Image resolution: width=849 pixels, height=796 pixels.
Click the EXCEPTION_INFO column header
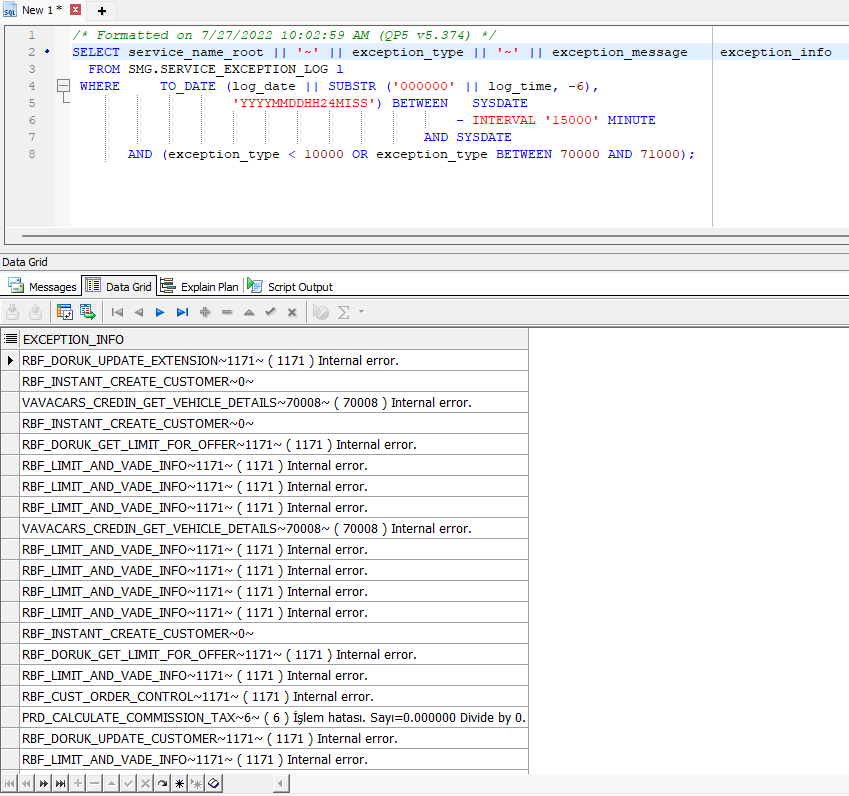pyautogui.click(x=74, y=340)
